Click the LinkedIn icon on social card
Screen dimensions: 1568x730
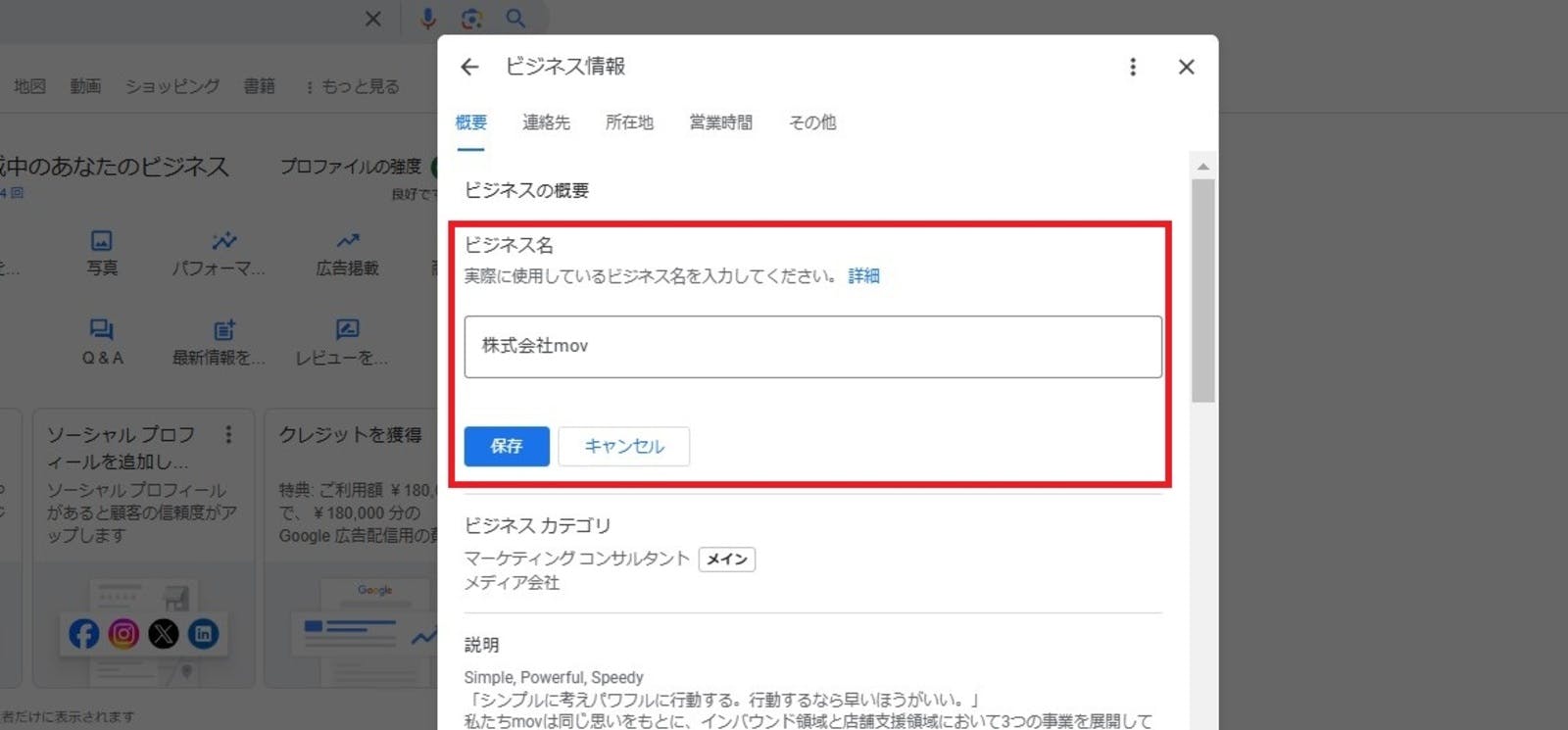[x=204, y=634]
